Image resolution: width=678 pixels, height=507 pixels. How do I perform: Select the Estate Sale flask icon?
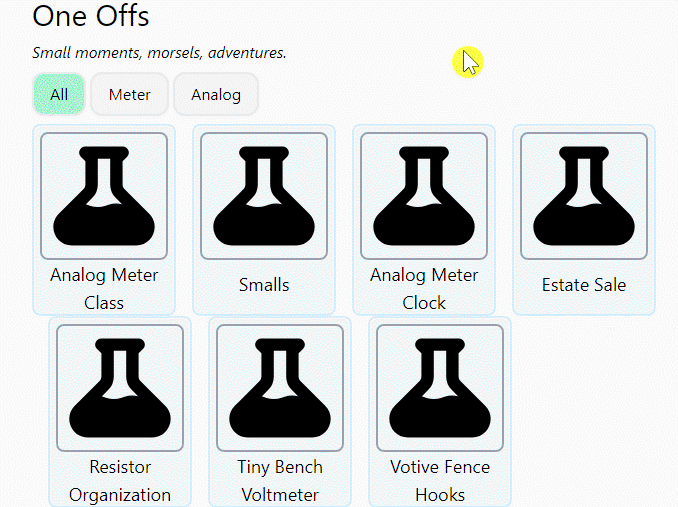[x=584, y=196]
